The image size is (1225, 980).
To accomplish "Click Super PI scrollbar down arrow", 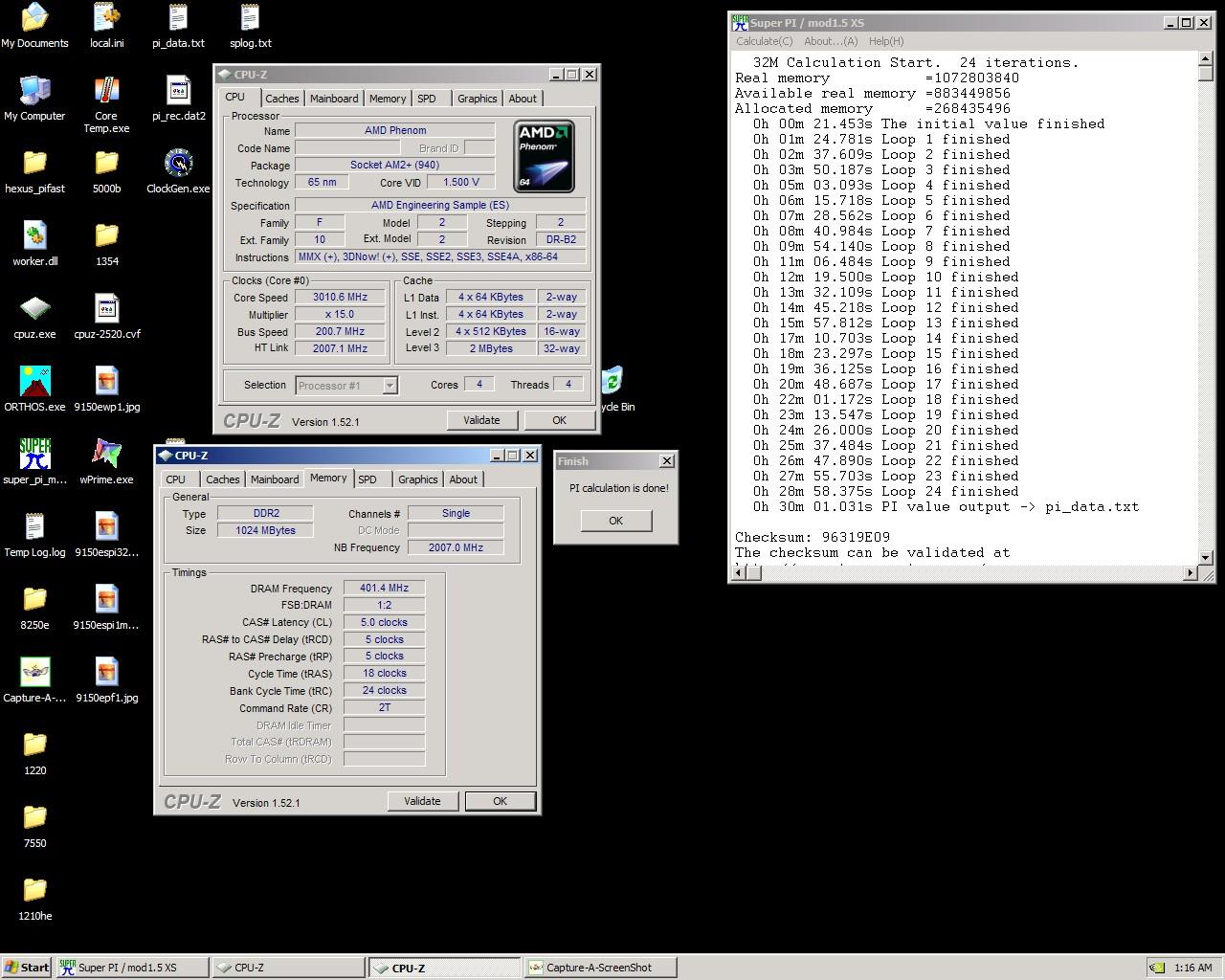I will click(1205, 557).
